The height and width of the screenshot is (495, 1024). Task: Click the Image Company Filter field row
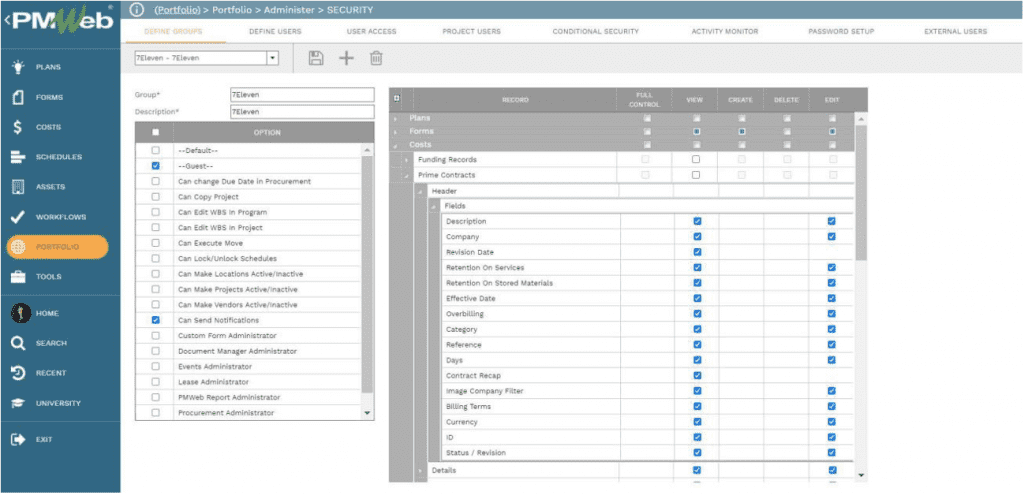(647, 391)
